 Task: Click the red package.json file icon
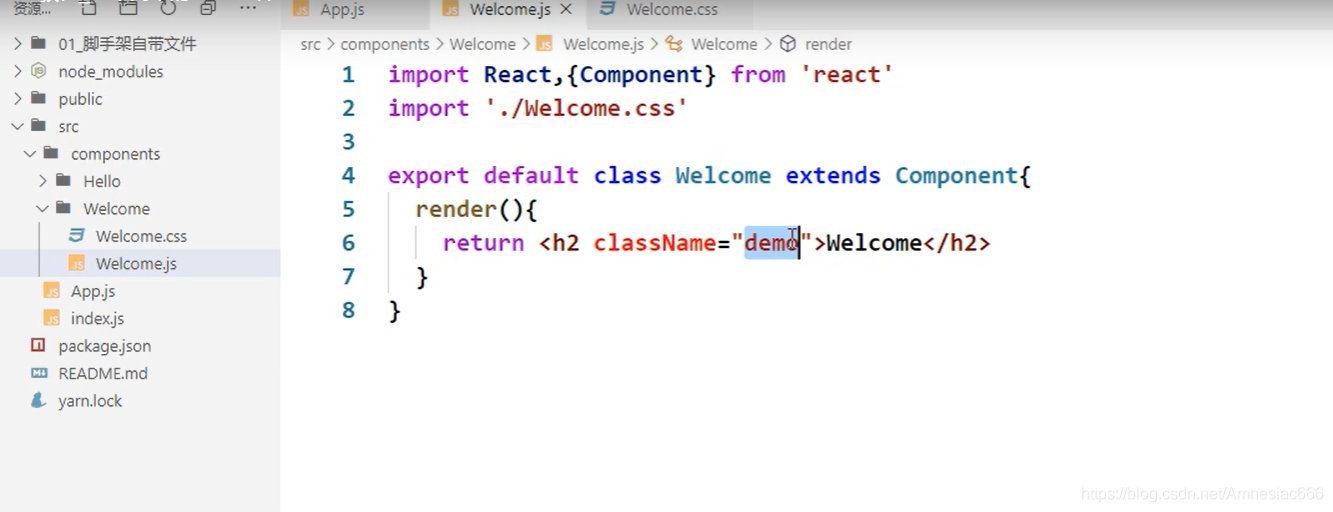pos(39,345)
